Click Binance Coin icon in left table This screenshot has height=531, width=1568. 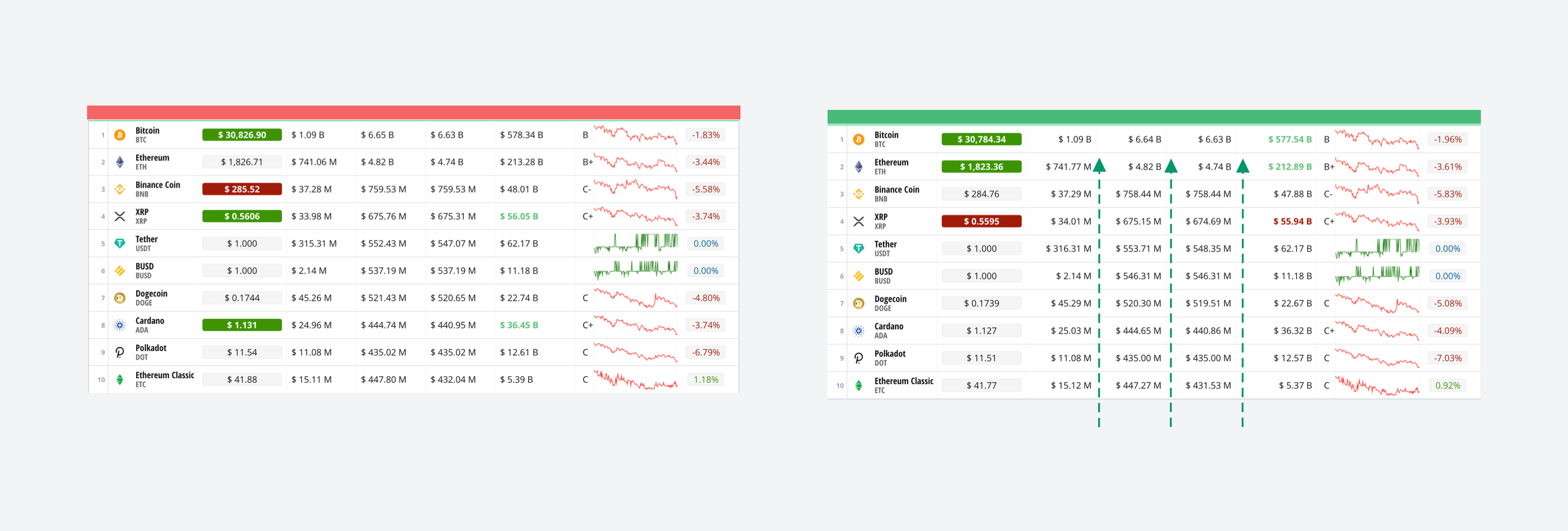pyautogui.click(x=120, y=189)
